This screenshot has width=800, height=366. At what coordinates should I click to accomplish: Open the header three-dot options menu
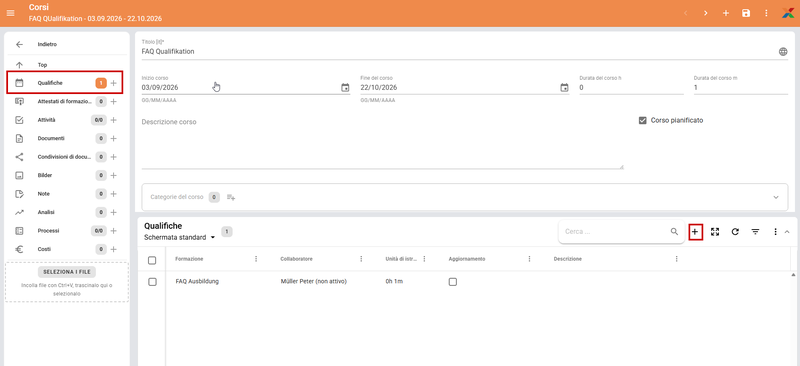pyautogui.click(x=766, y=13)
